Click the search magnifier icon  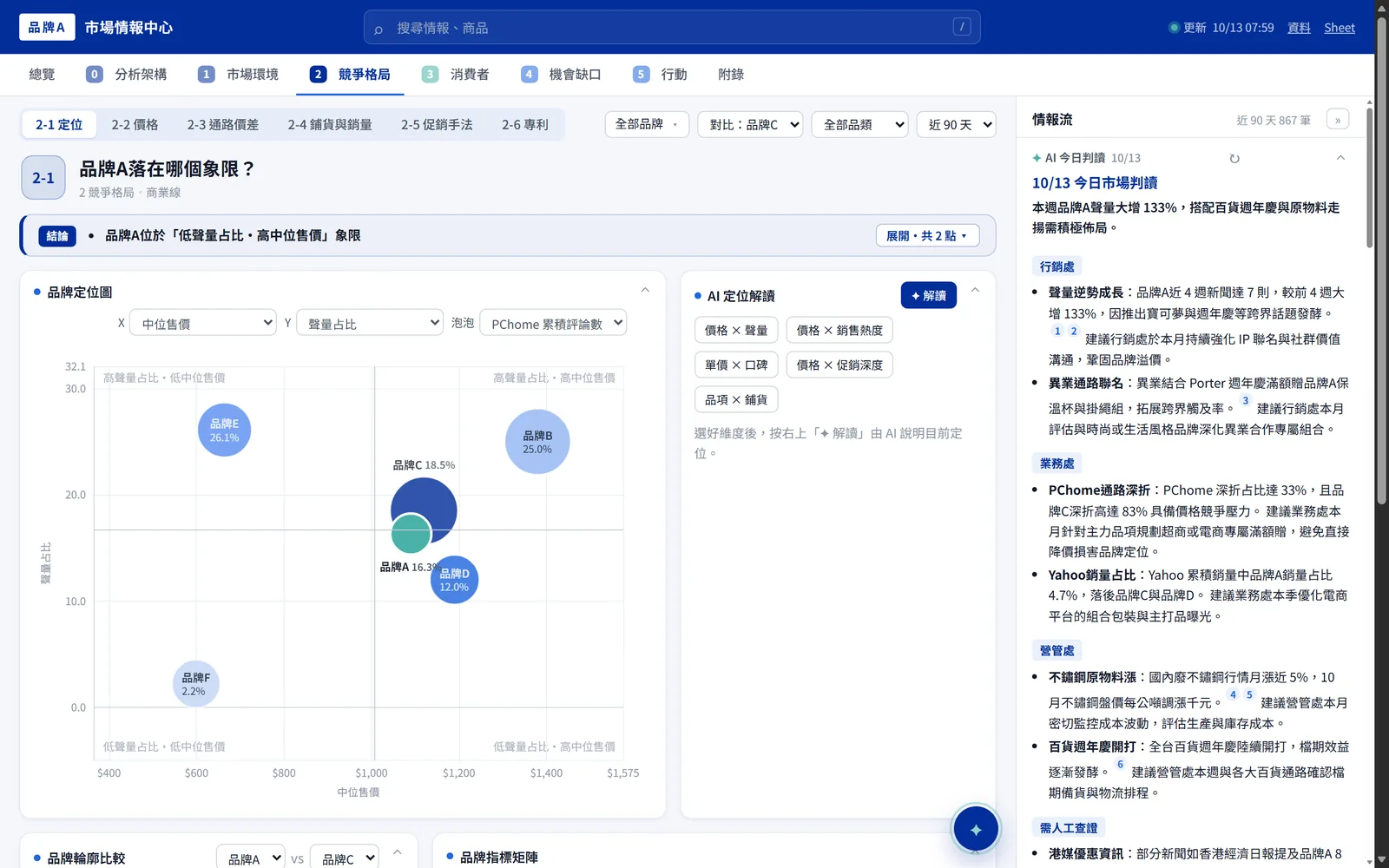(379, 29)
